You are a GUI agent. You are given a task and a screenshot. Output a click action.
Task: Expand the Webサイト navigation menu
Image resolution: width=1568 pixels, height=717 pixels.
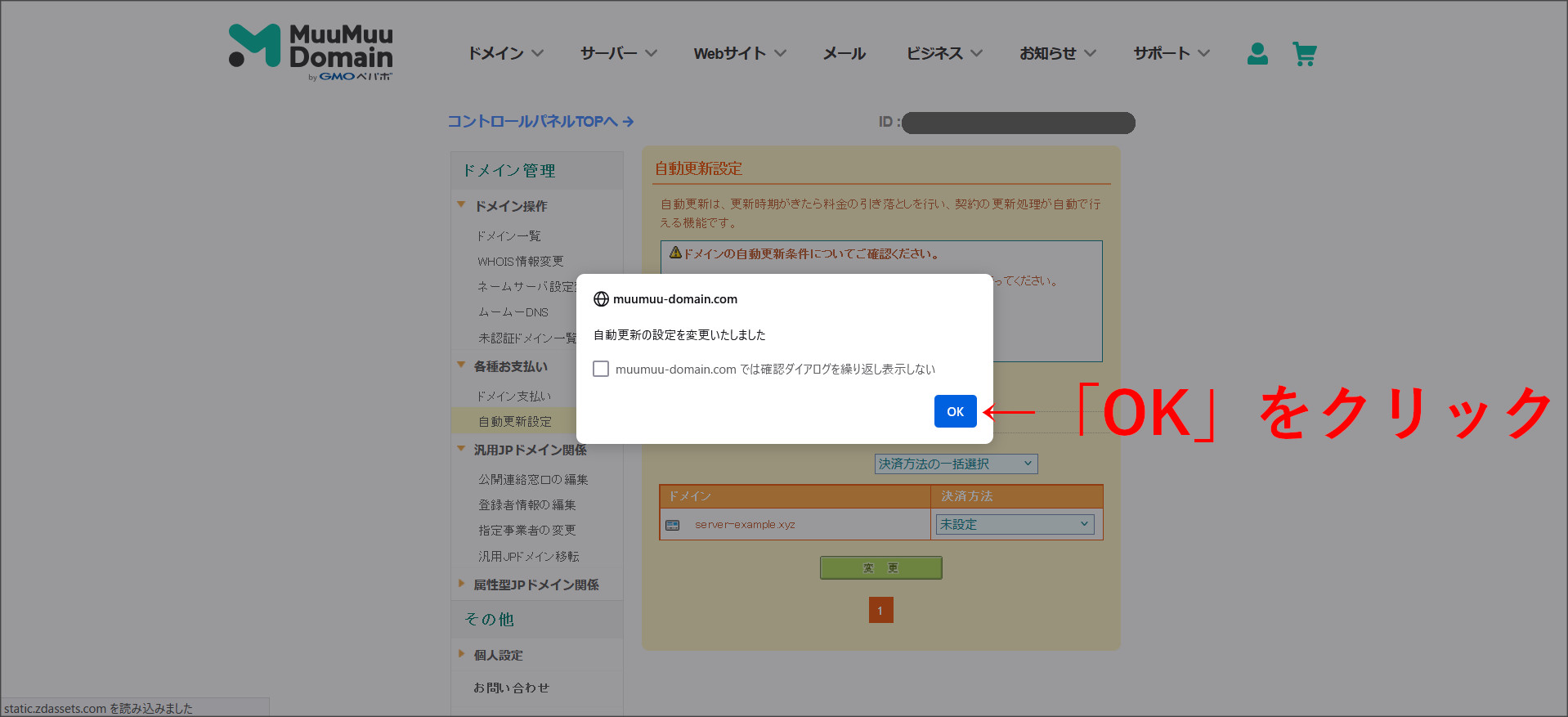coord(740,53)
